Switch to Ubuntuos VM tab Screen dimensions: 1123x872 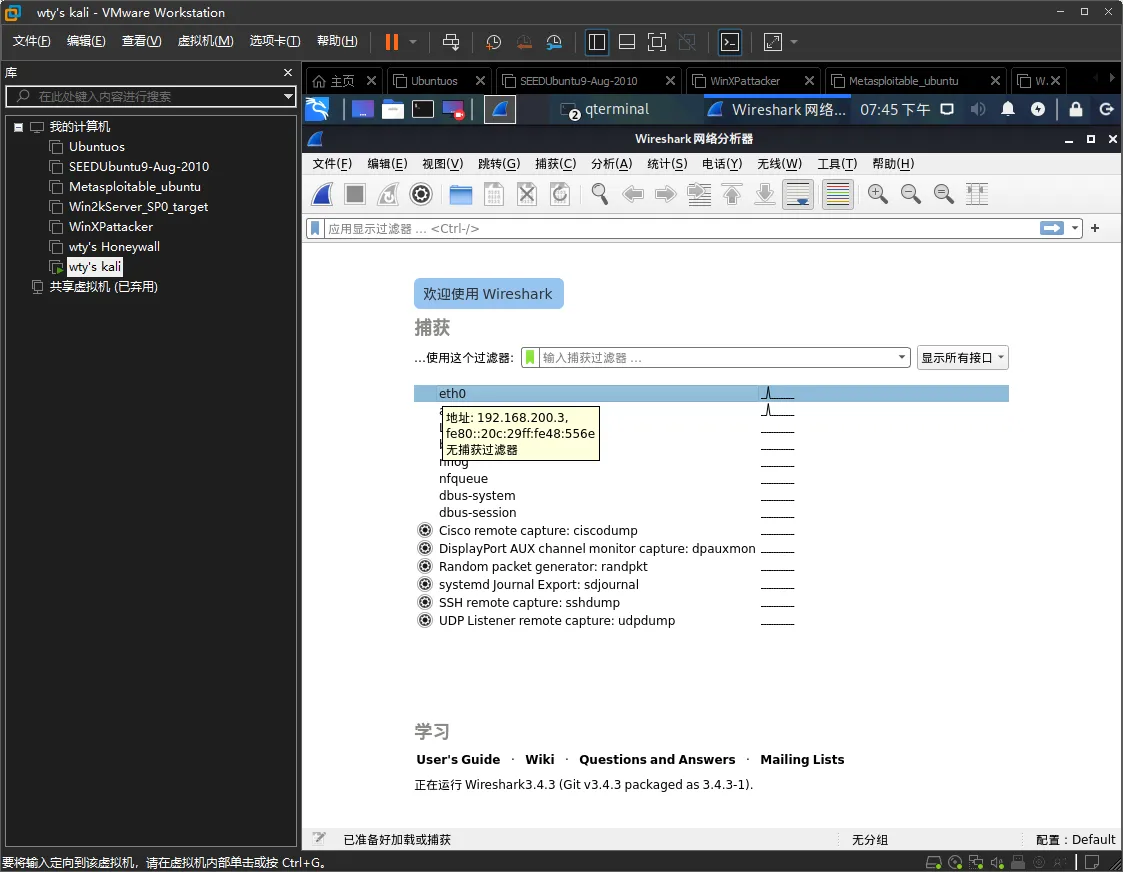pyautogui.click(x=433, y=81)
